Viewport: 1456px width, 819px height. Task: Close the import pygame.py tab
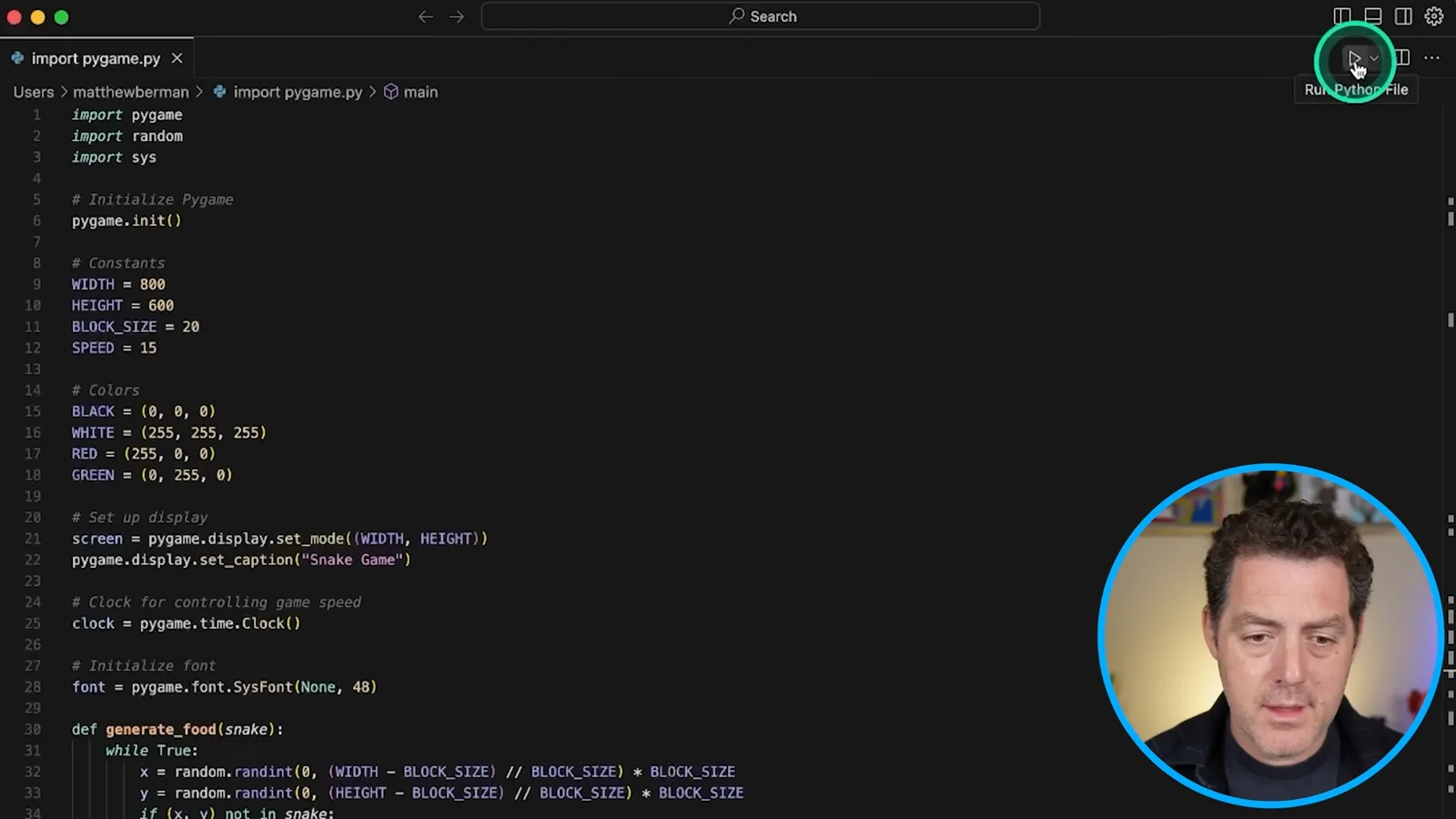coord(177,58)
